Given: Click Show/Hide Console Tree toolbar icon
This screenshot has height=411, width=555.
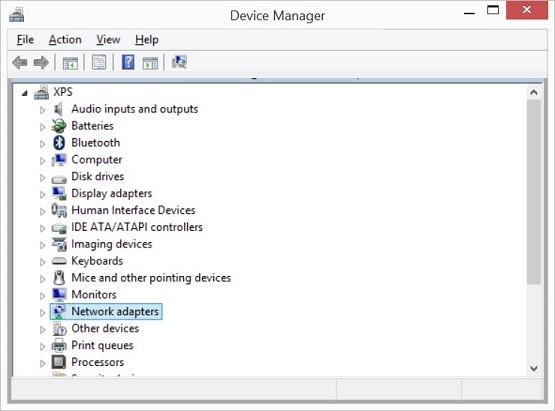Looking at the screenshot, I should (x=70, y=63).
